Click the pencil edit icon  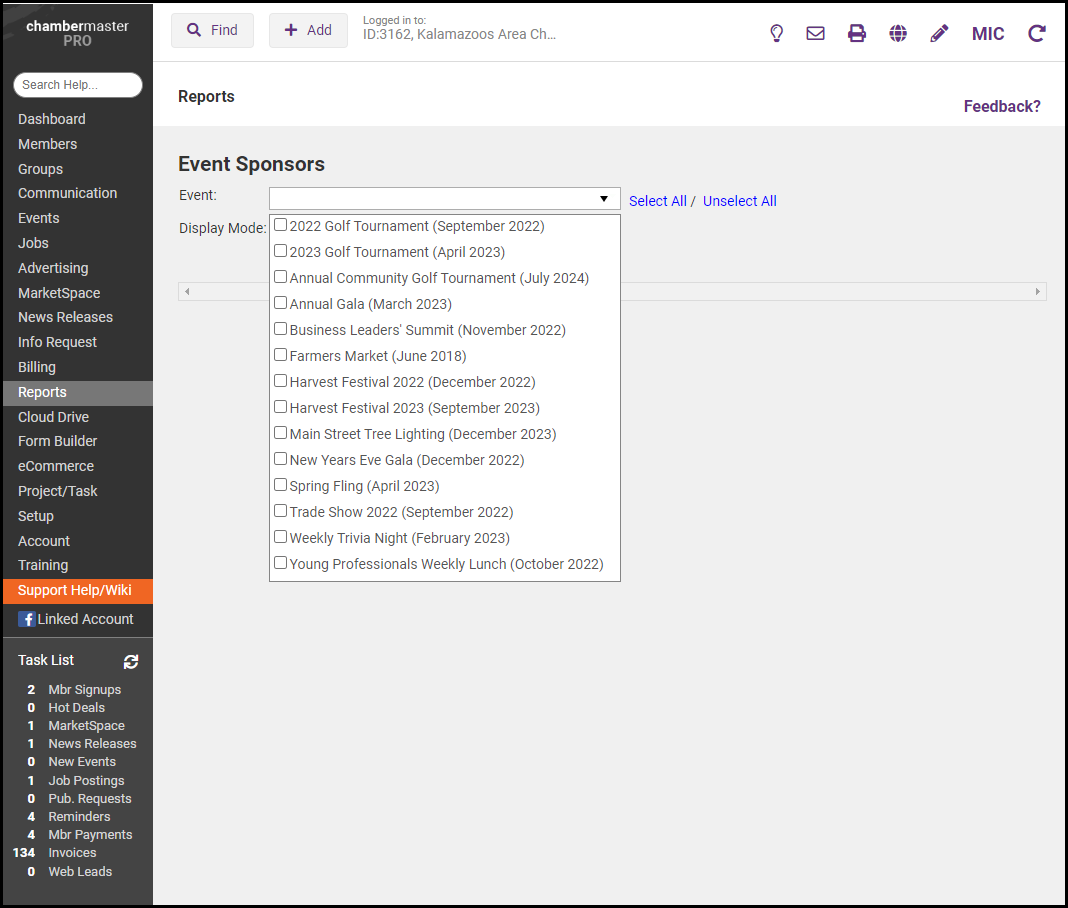939,33
